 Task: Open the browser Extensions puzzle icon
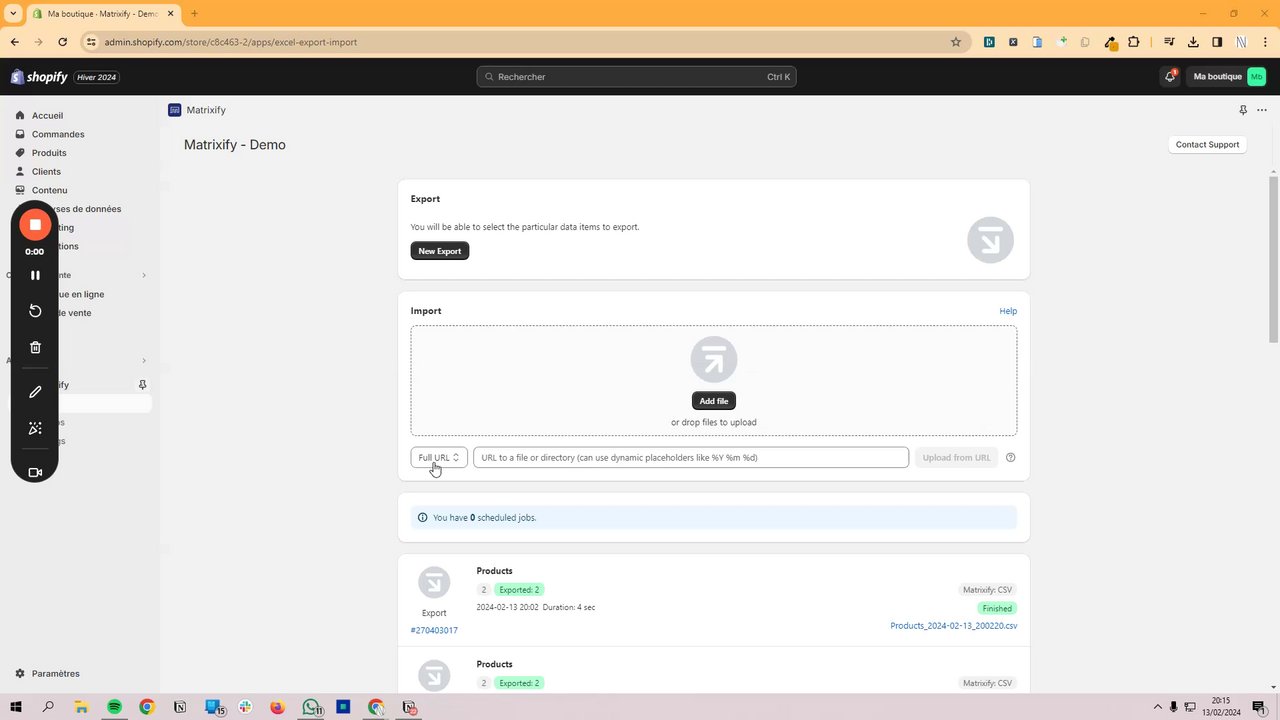(x=1133, y=42)
